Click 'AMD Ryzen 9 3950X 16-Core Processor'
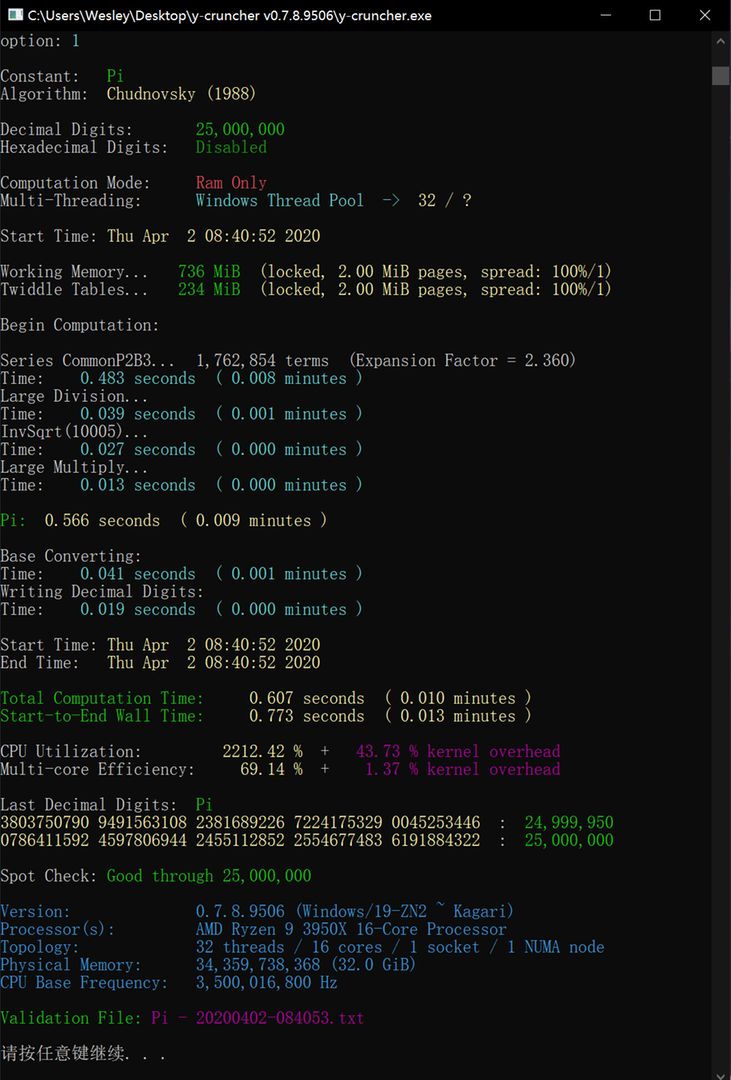 351,929
